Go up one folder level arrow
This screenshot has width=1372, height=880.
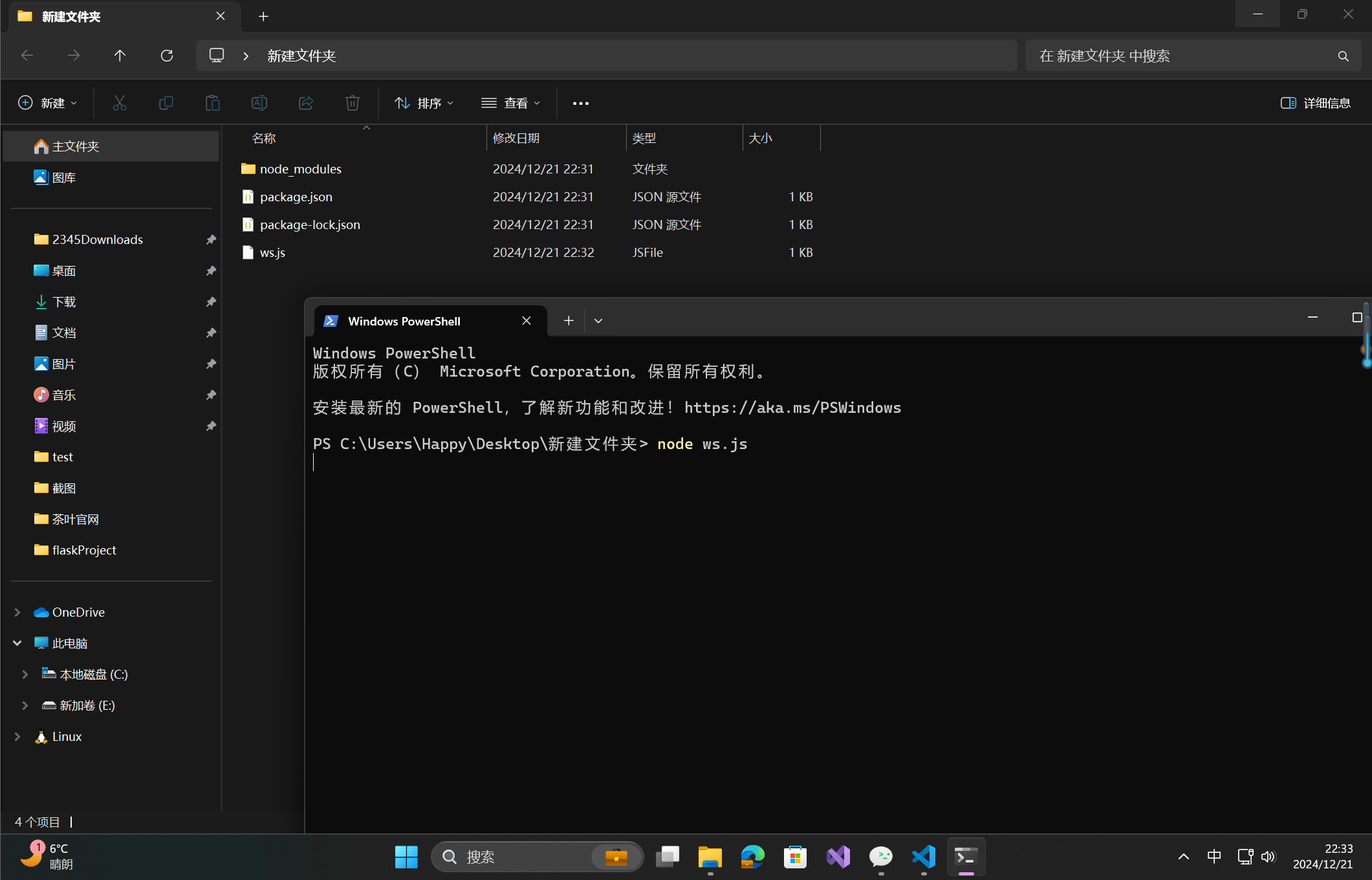[120, 56]
